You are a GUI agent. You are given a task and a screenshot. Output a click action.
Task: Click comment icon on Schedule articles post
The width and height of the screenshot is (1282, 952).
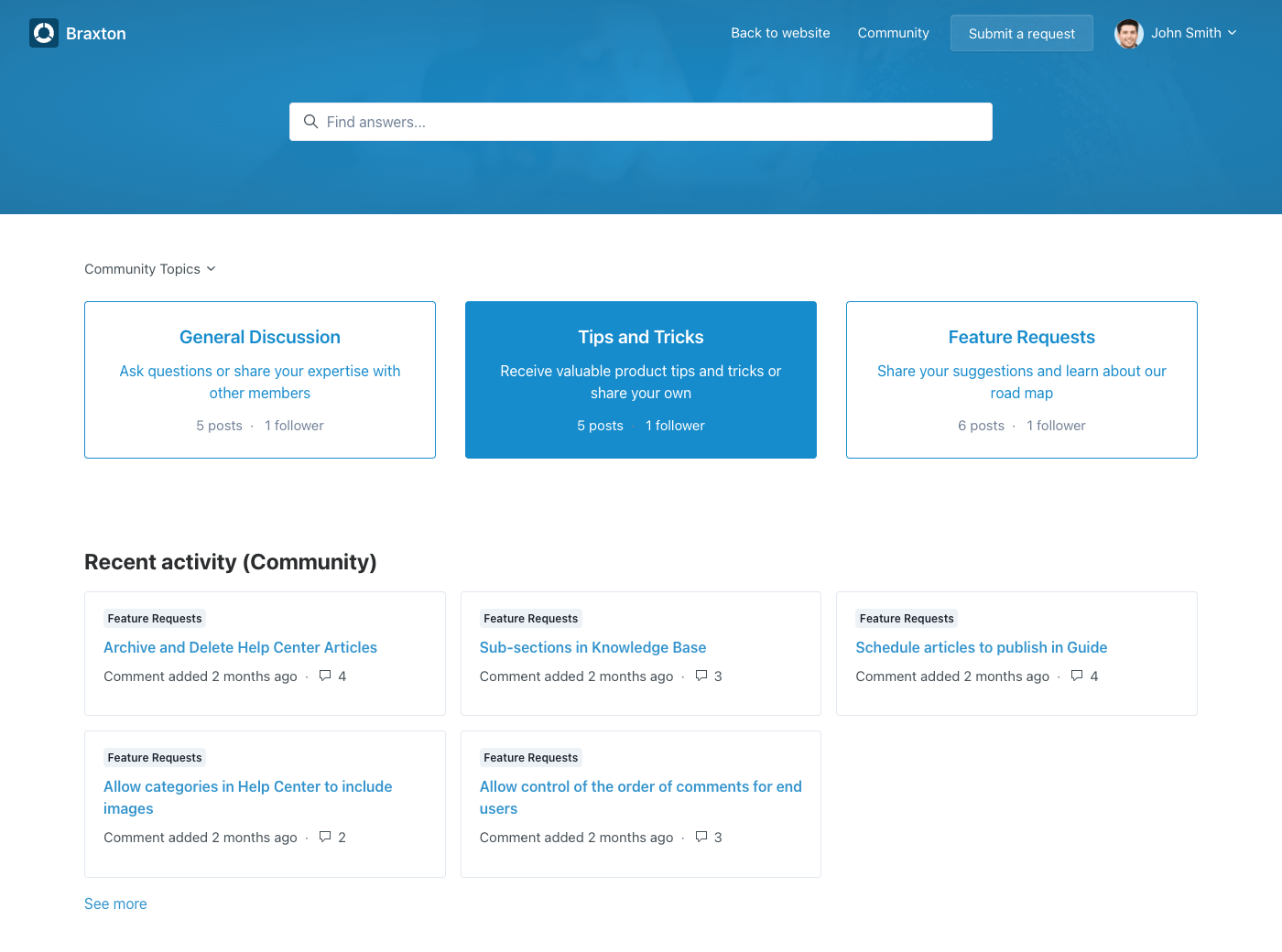point(1077,676)
